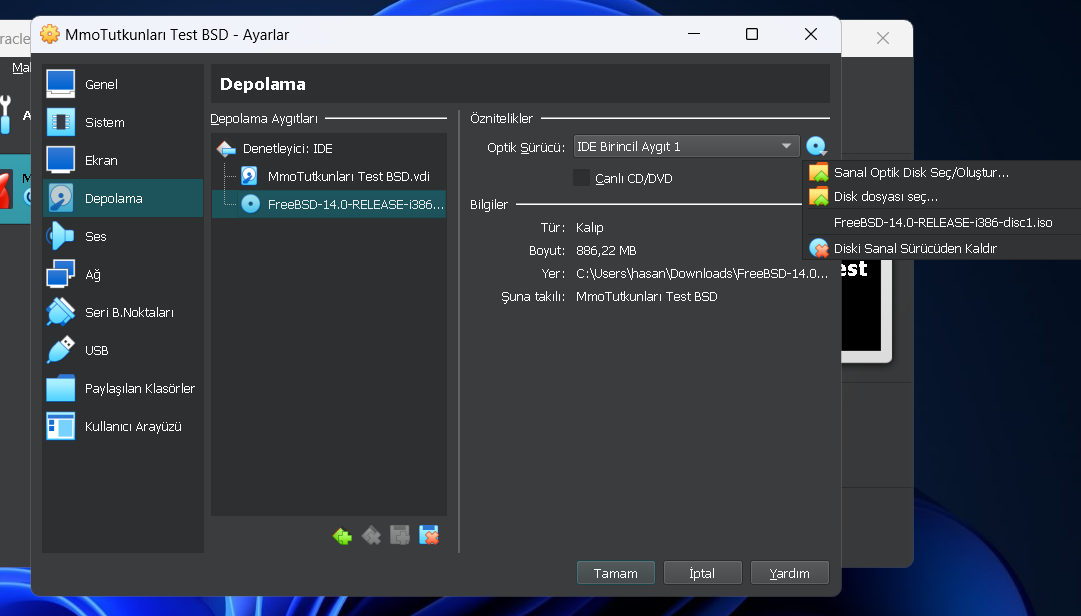Click the Şuna takılı value MmoTutkunları Test BSD
Image resolution: width=1081 pixels, height=616 pixels.
pyautogui.click(x=647, y=296)
